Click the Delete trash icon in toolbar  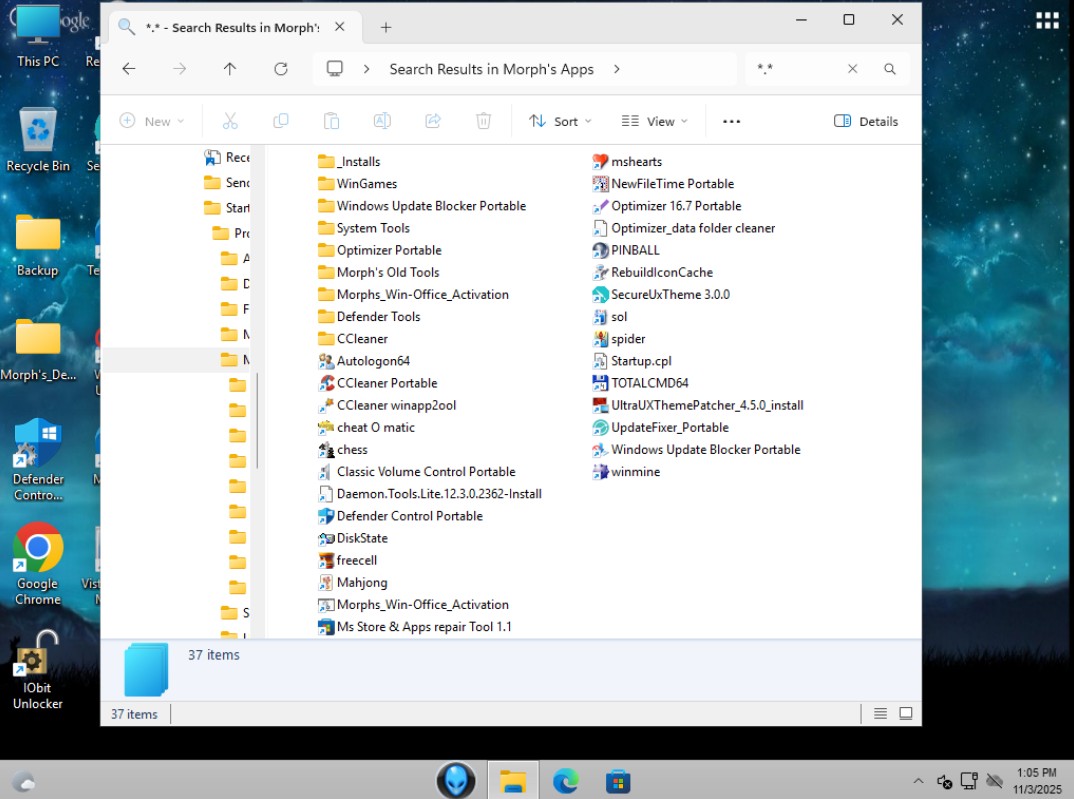point(483,121)
